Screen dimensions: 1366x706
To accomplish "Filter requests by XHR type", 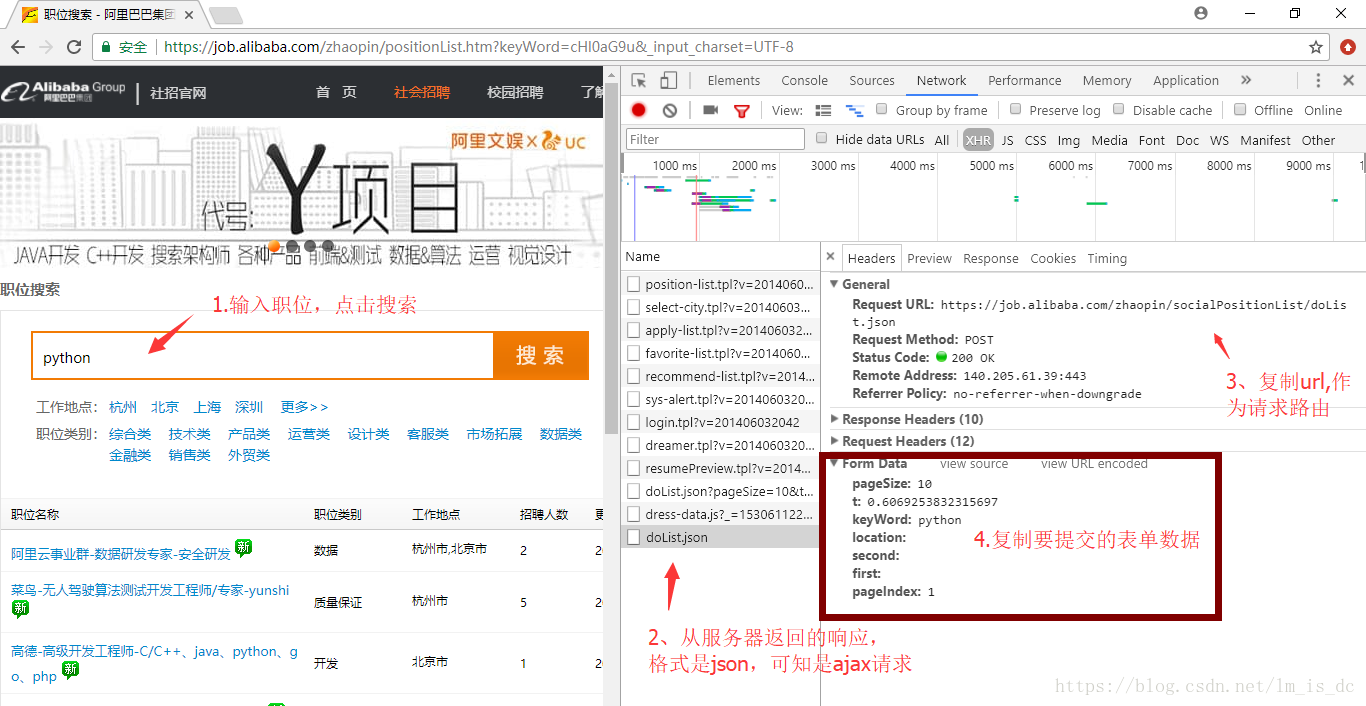I will click(978, 140).
